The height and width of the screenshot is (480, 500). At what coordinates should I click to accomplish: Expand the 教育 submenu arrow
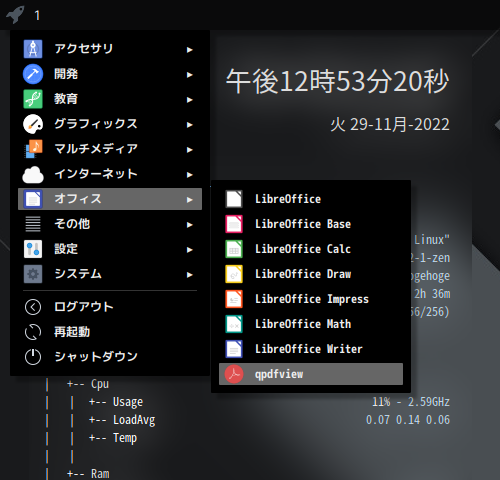click(x=190, y=100)
